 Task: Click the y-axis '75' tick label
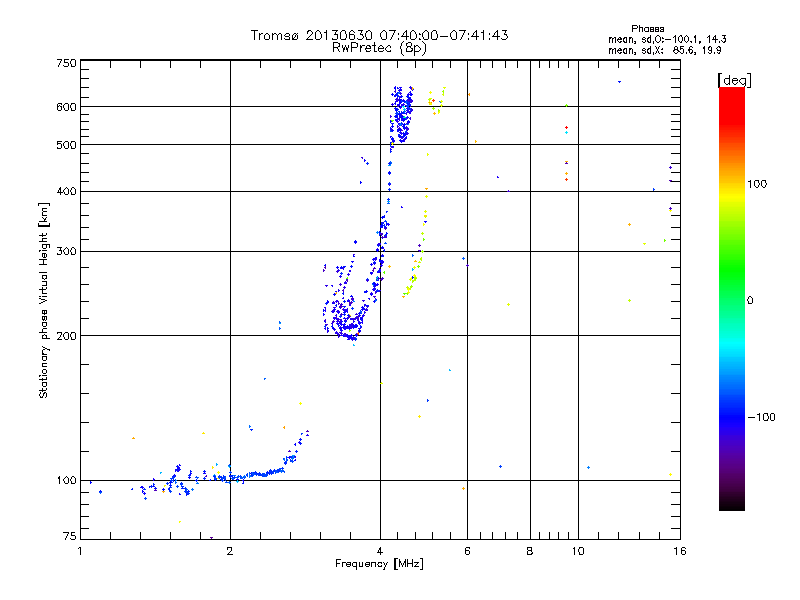(69, 536)
